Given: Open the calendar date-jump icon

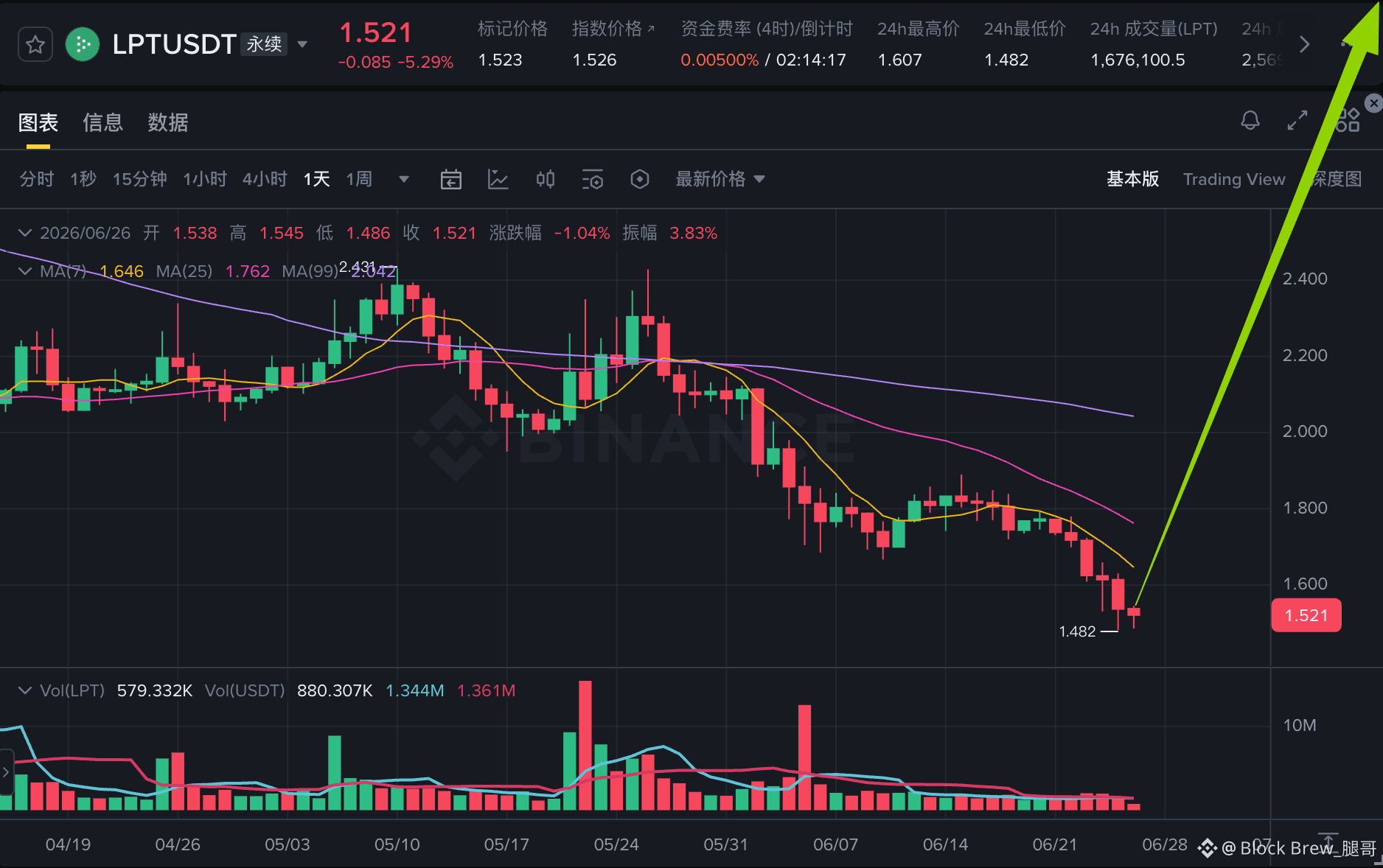Looking at the screenshot, I should coord(451,179).
